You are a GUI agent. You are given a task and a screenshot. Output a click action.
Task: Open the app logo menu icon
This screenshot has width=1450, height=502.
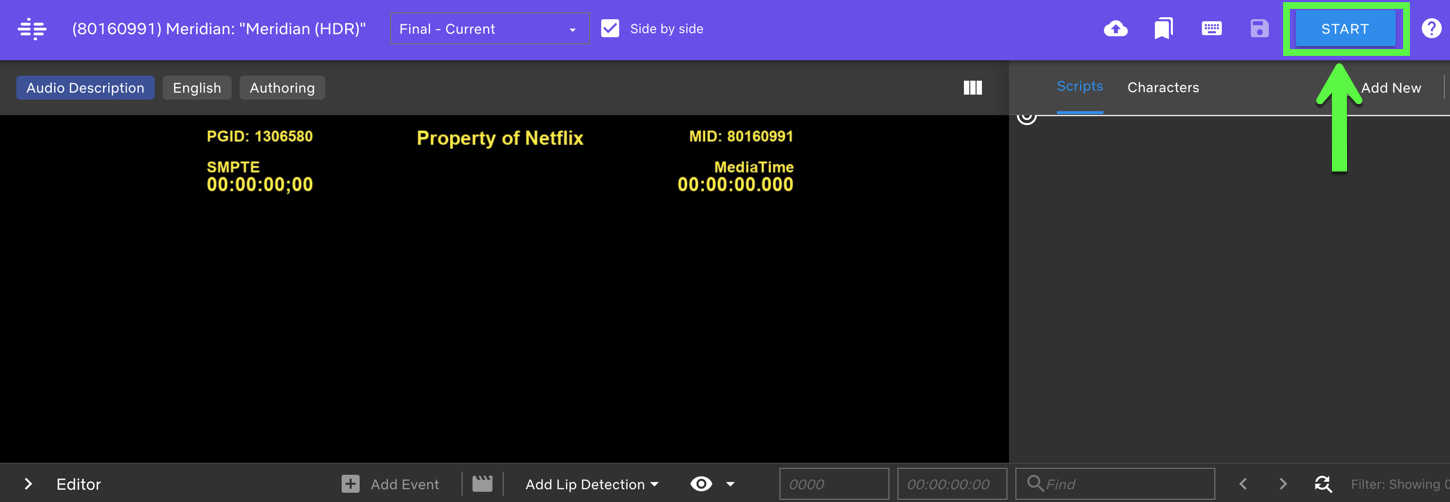click(x=32, y=29)
